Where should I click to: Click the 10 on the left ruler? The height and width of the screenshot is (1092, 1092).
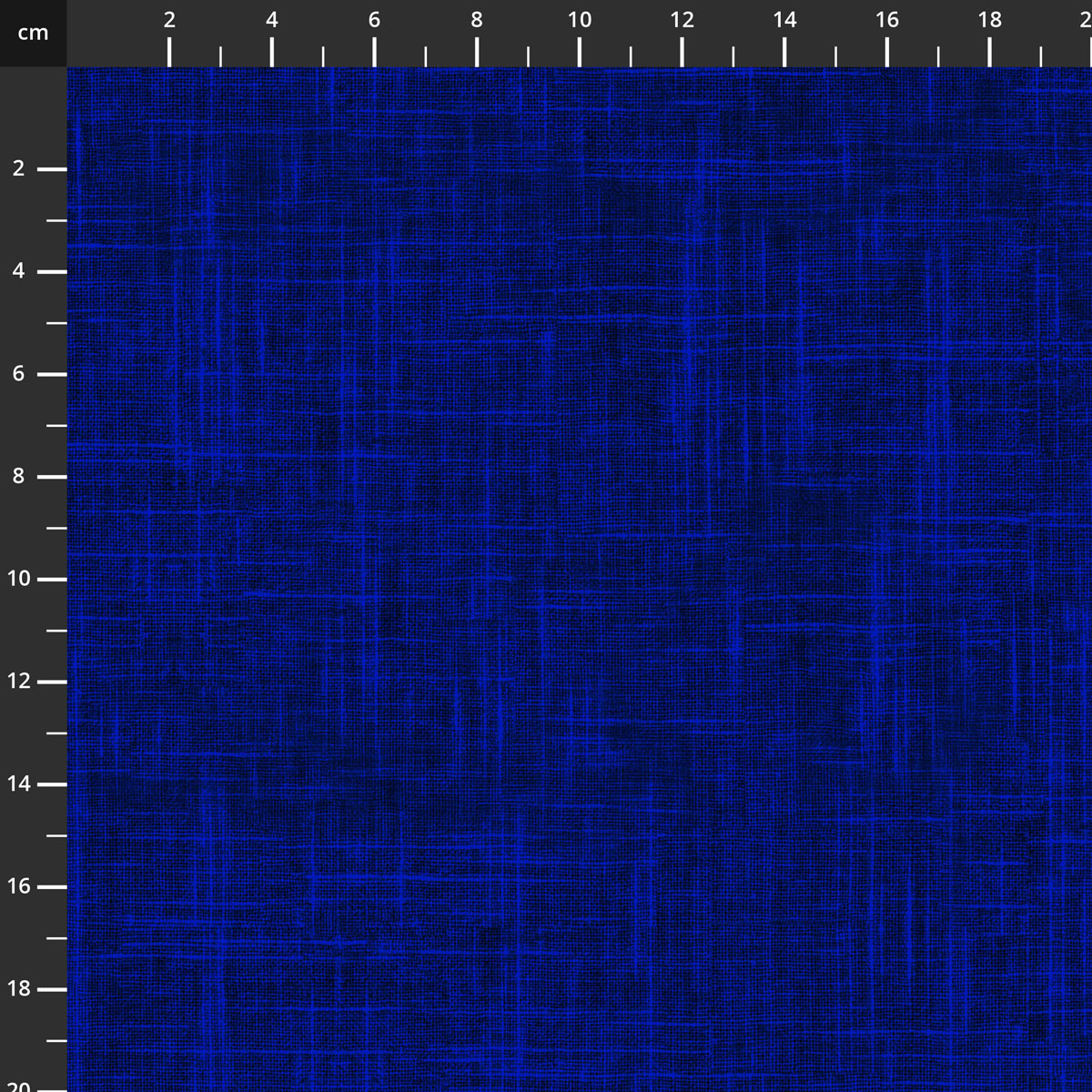coord(18,580)
